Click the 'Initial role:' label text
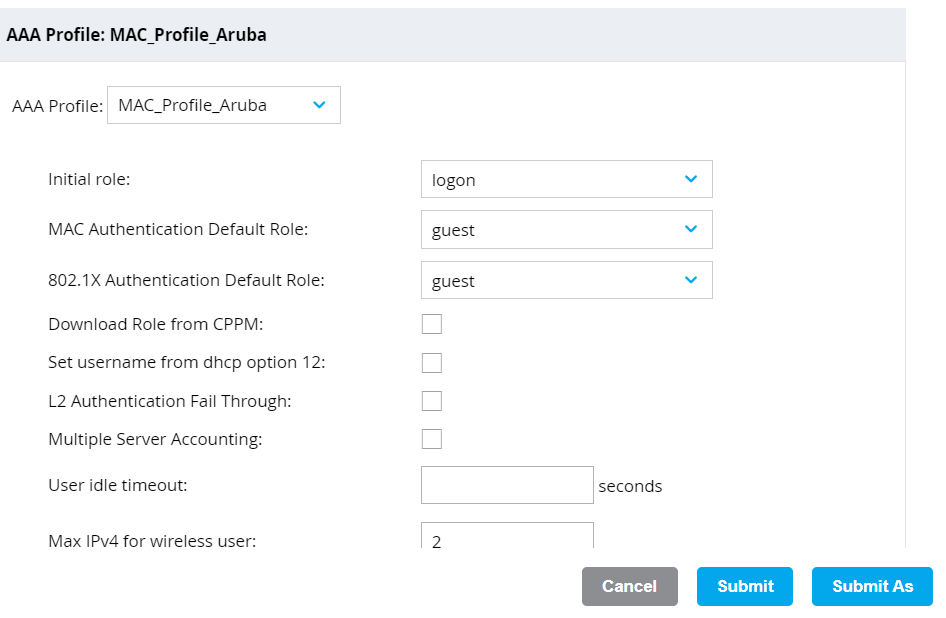 [x=89, y=179]
